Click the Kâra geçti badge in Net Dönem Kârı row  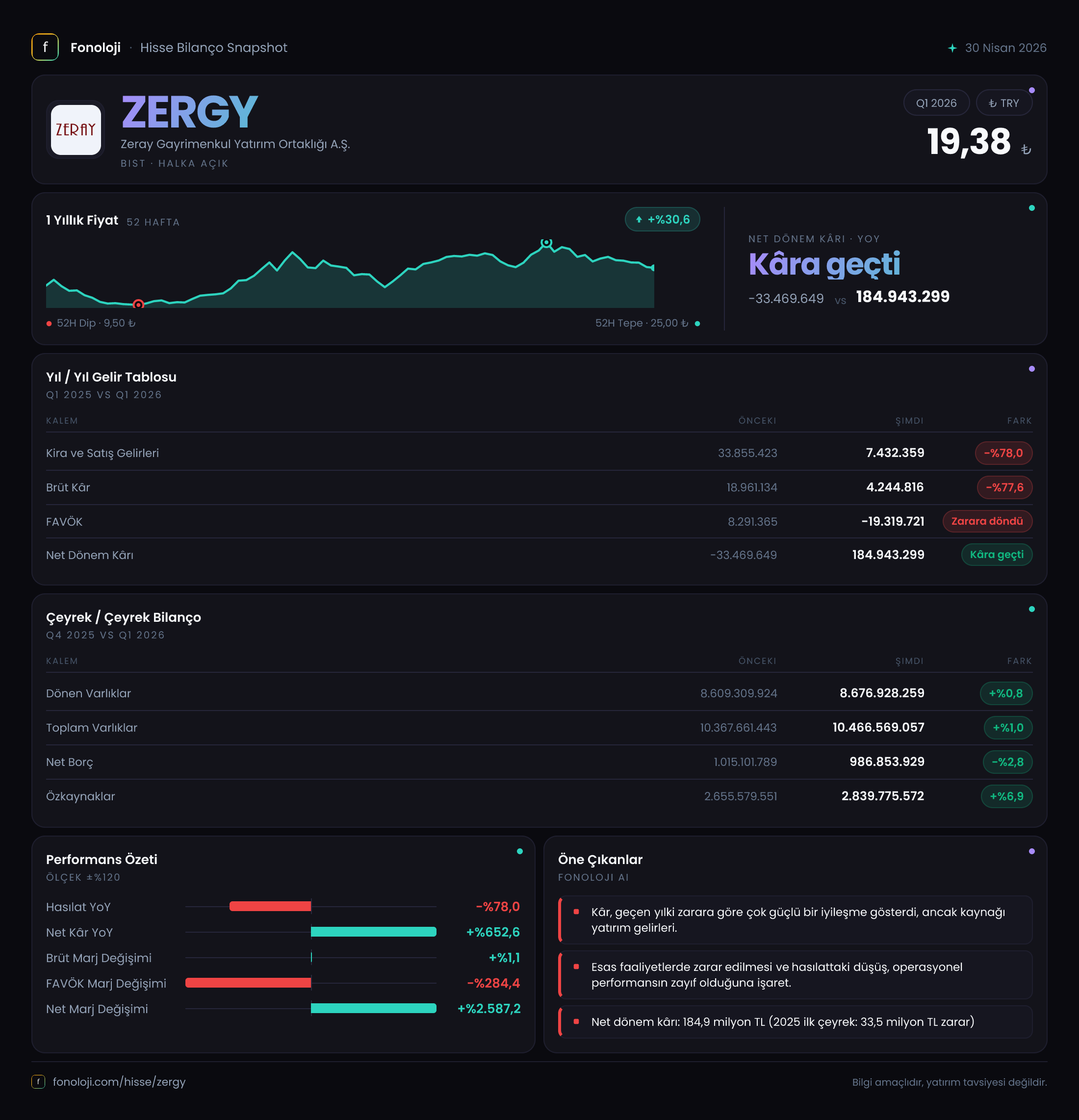(997, 554)
